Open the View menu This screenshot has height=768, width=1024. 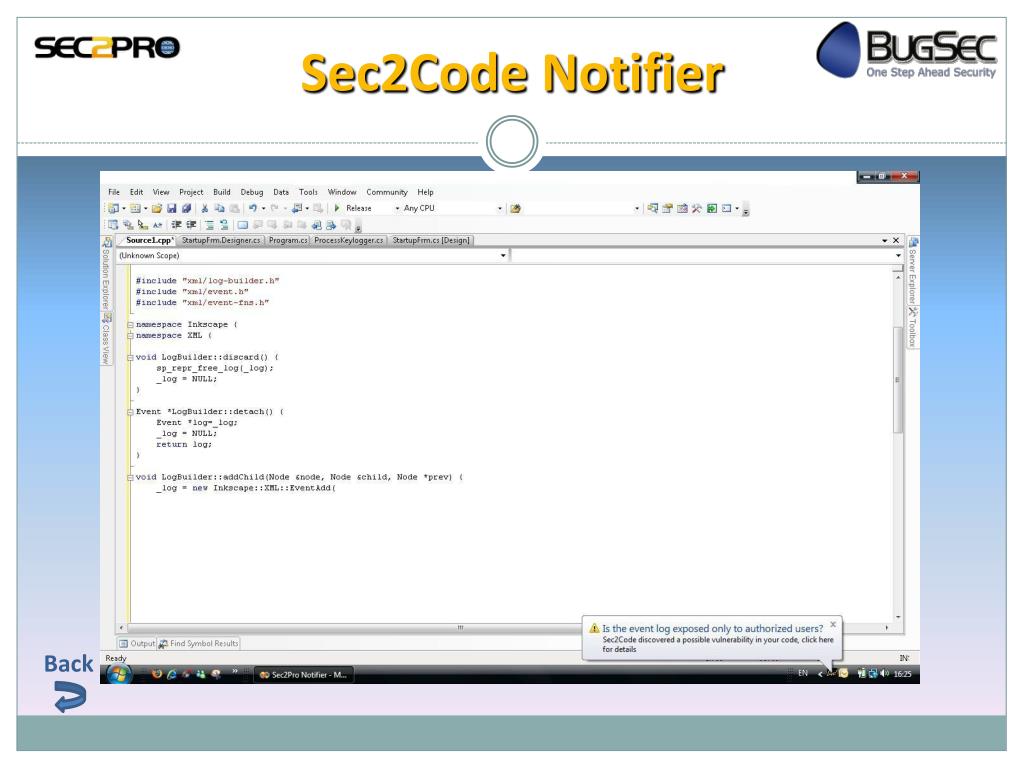[161, 192]
